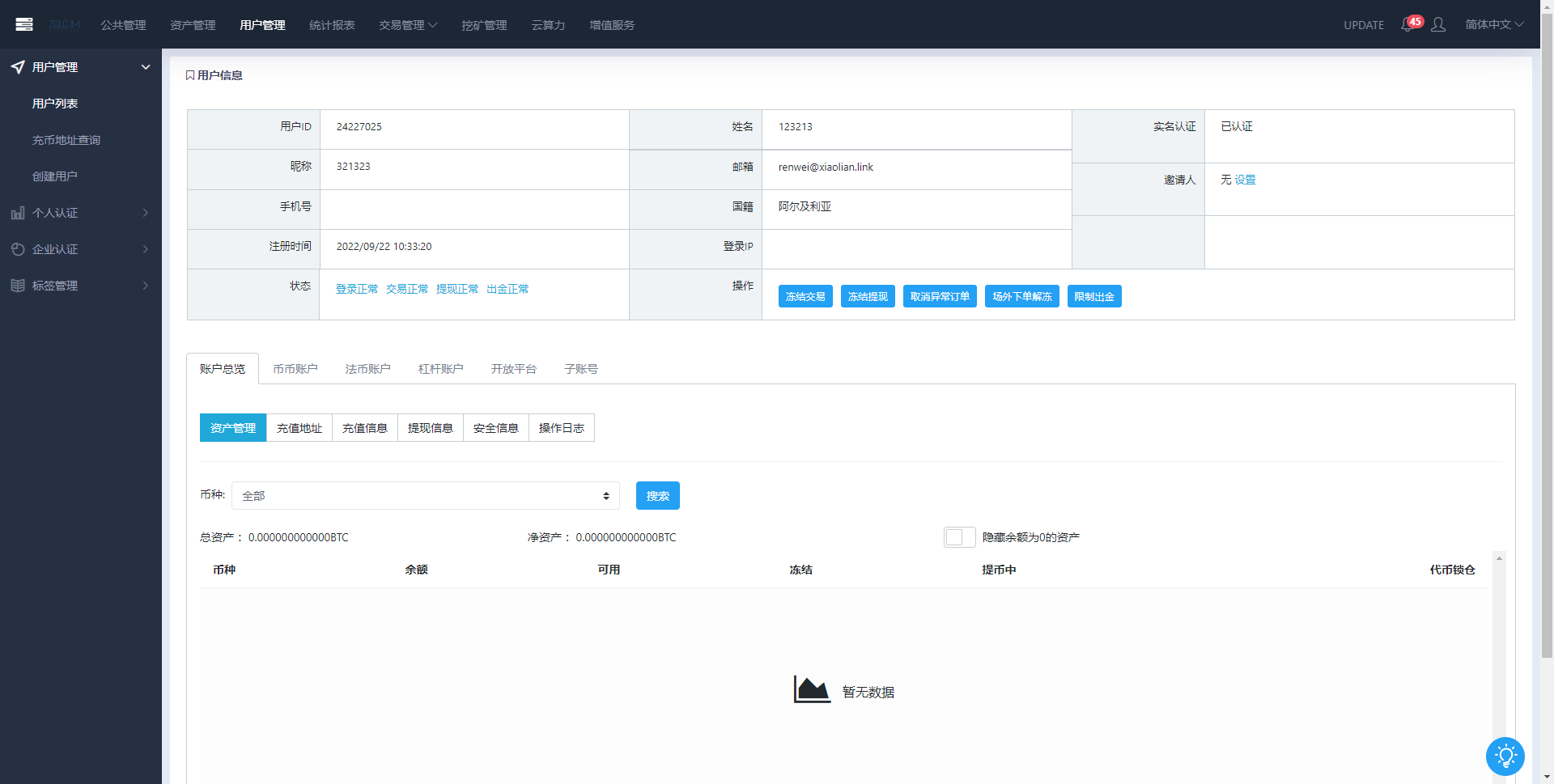Screen dimensions: 1554x784
Task: Click the 冻结交易 button
Action: tap(805, 296)
